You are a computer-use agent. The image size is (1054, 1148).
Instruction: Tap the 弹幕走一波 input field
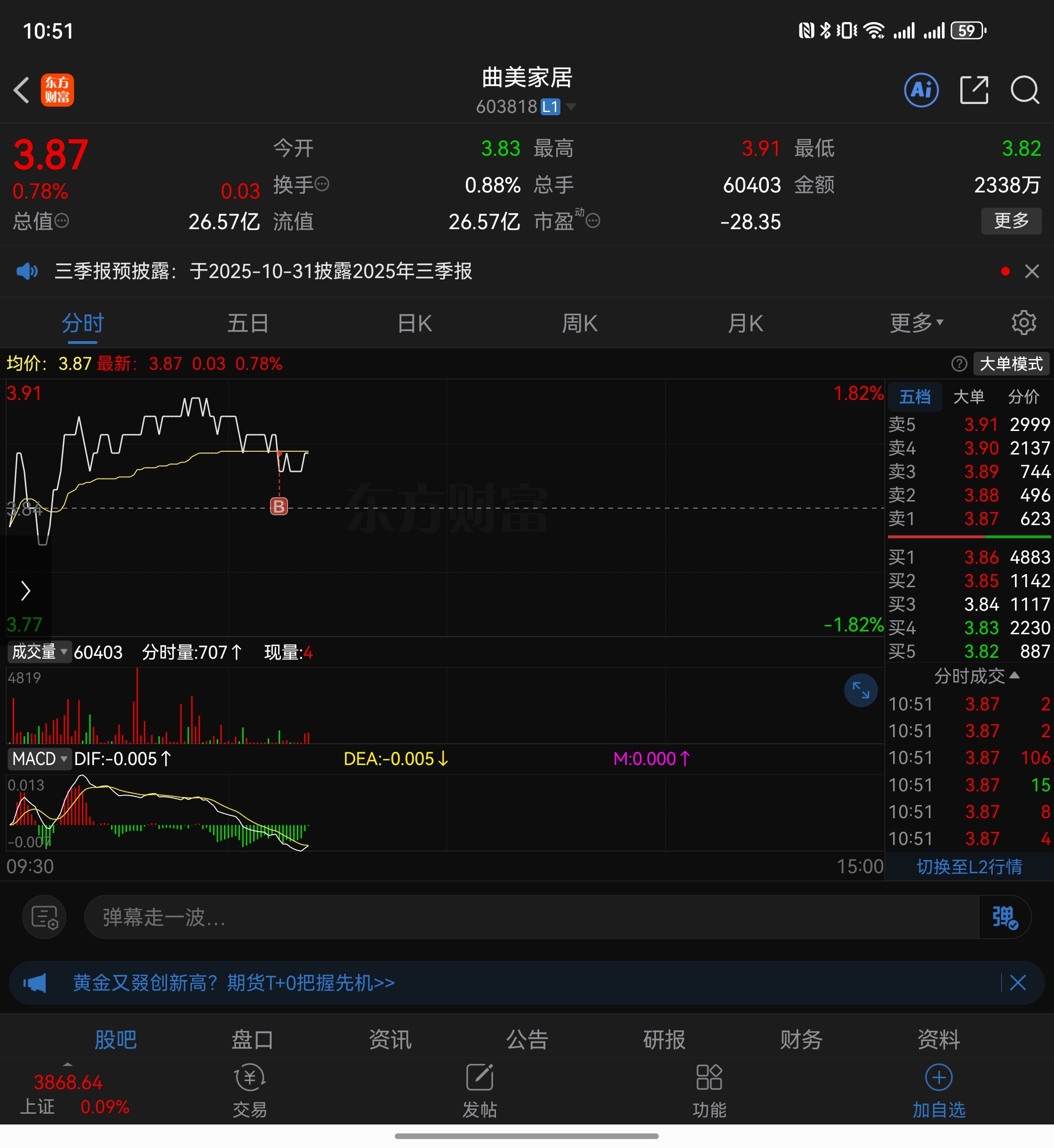coord(530,917)
